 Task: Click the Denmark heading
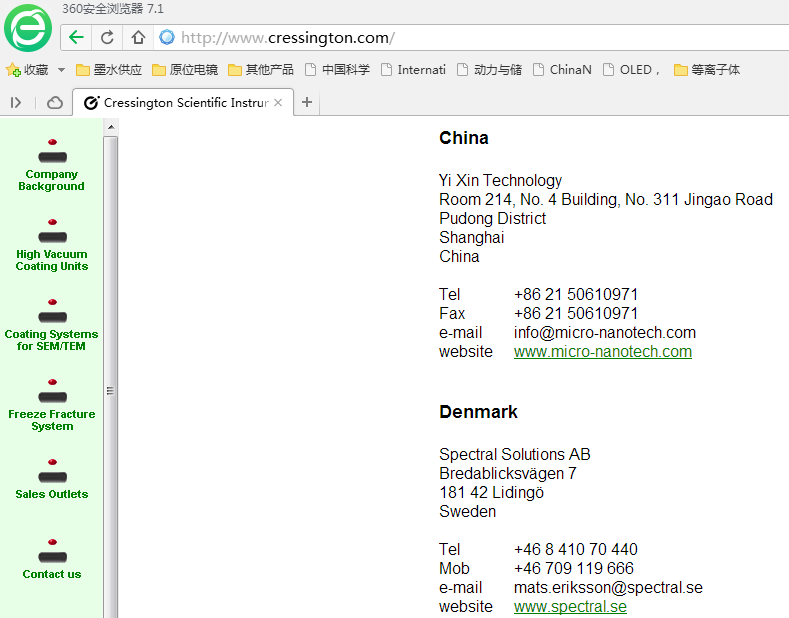478,412
